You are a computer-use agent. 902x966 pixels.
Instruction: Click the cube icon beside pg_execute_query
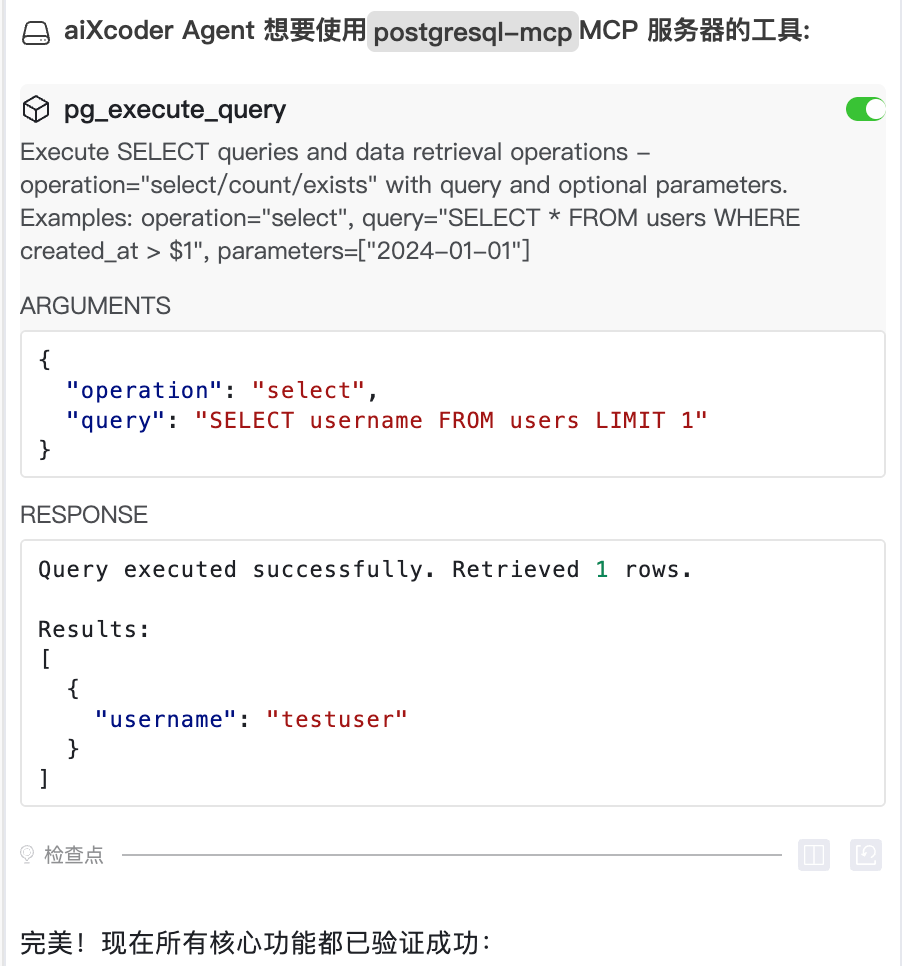click(x=36, y=109)
